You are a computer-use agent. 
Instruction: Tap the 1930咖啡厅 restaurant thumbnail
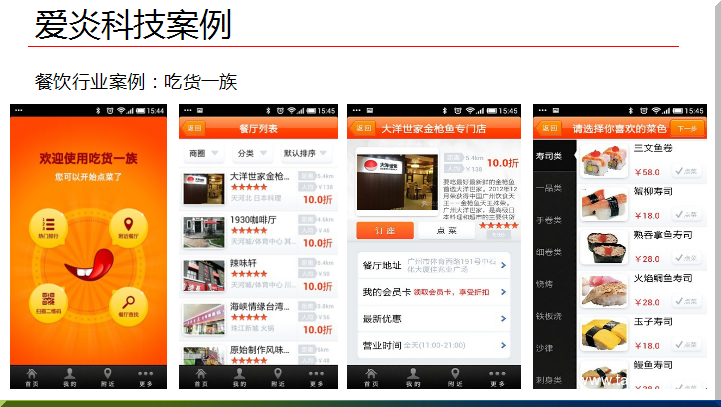pos(203,232)
